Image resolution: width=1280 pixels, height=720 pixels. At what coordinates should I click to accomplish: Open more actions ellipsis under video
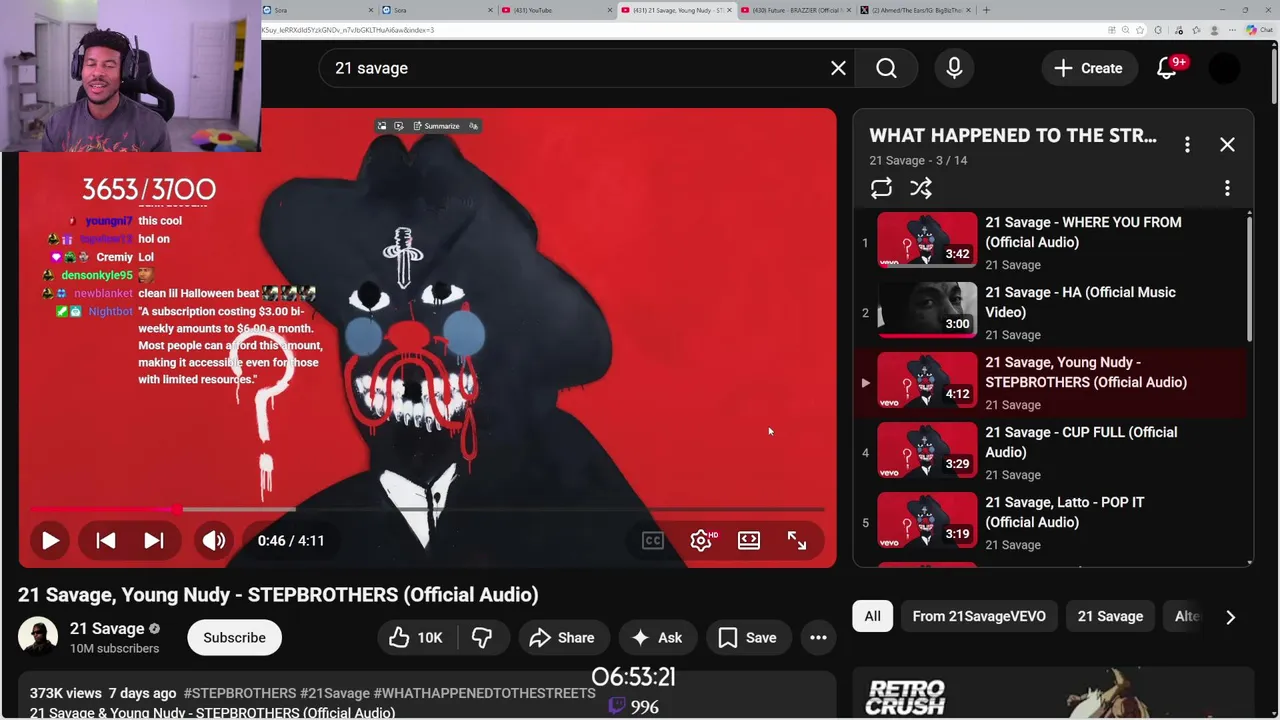point(818,638)
